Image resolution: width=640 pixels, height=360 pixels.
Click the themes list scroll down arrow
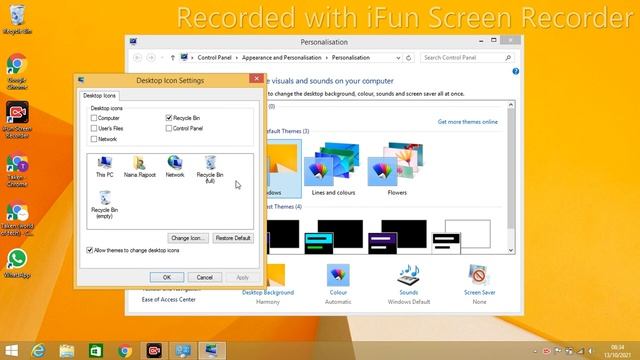click(511, 250)
